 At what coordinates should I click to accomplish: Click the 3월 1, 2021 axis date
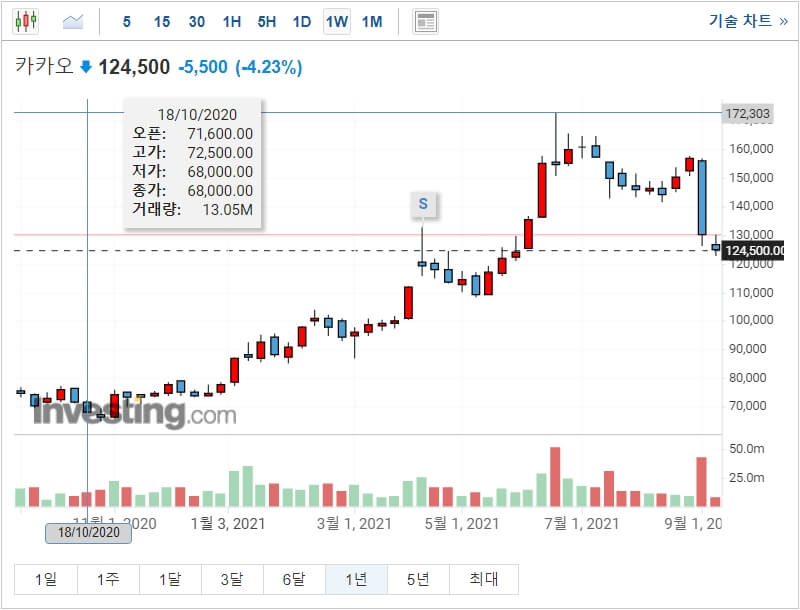354,523
